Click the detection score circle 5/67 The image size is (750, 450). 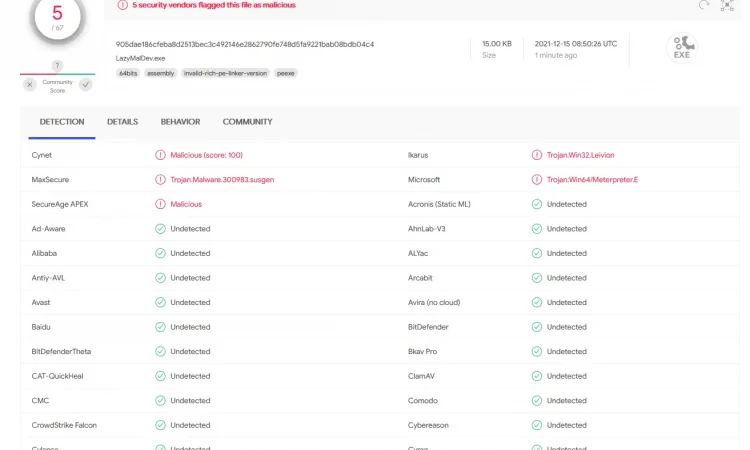point(57,18)
